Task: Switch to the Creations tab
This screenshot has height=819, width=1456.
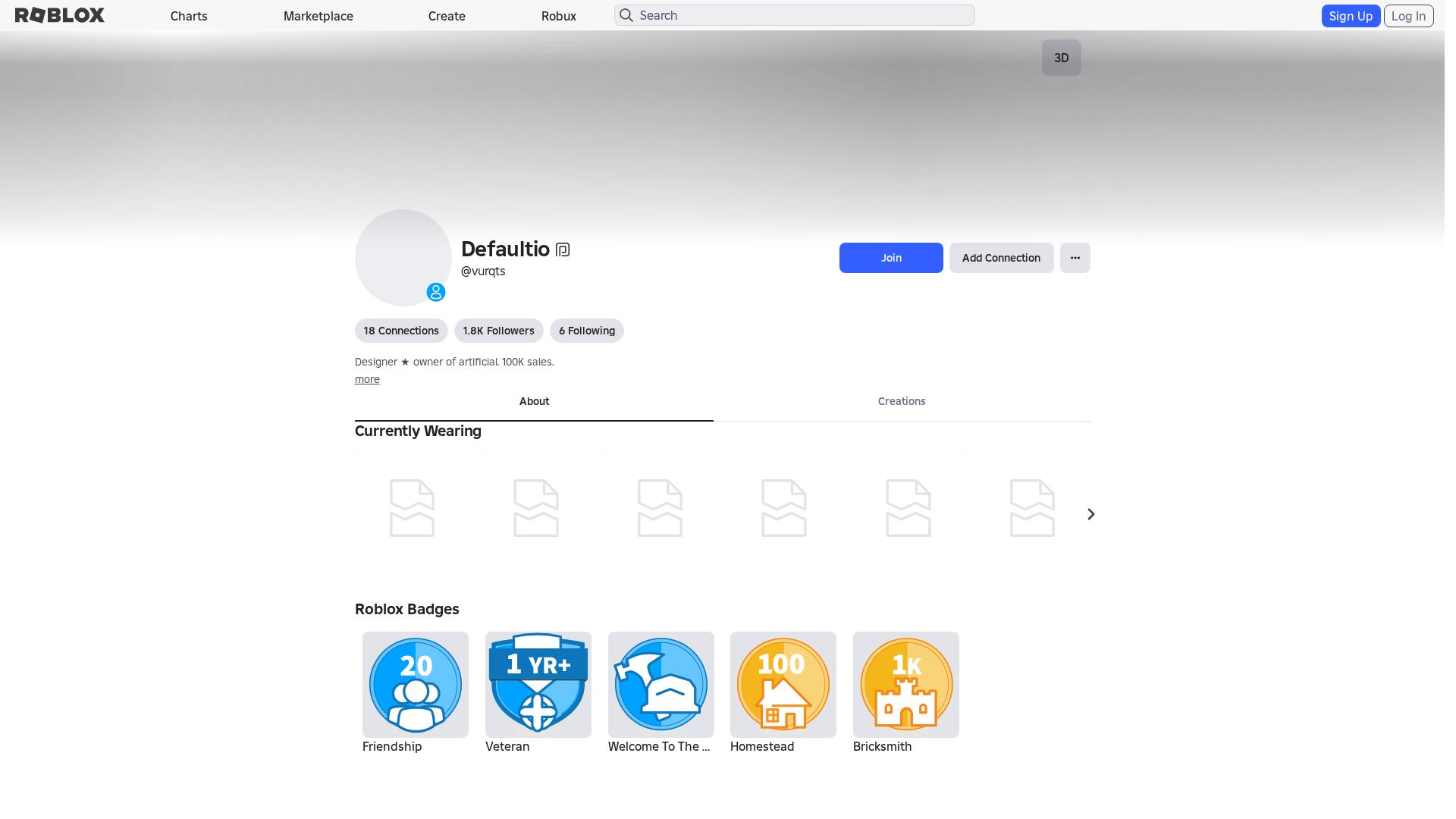Action: (902, 402)
